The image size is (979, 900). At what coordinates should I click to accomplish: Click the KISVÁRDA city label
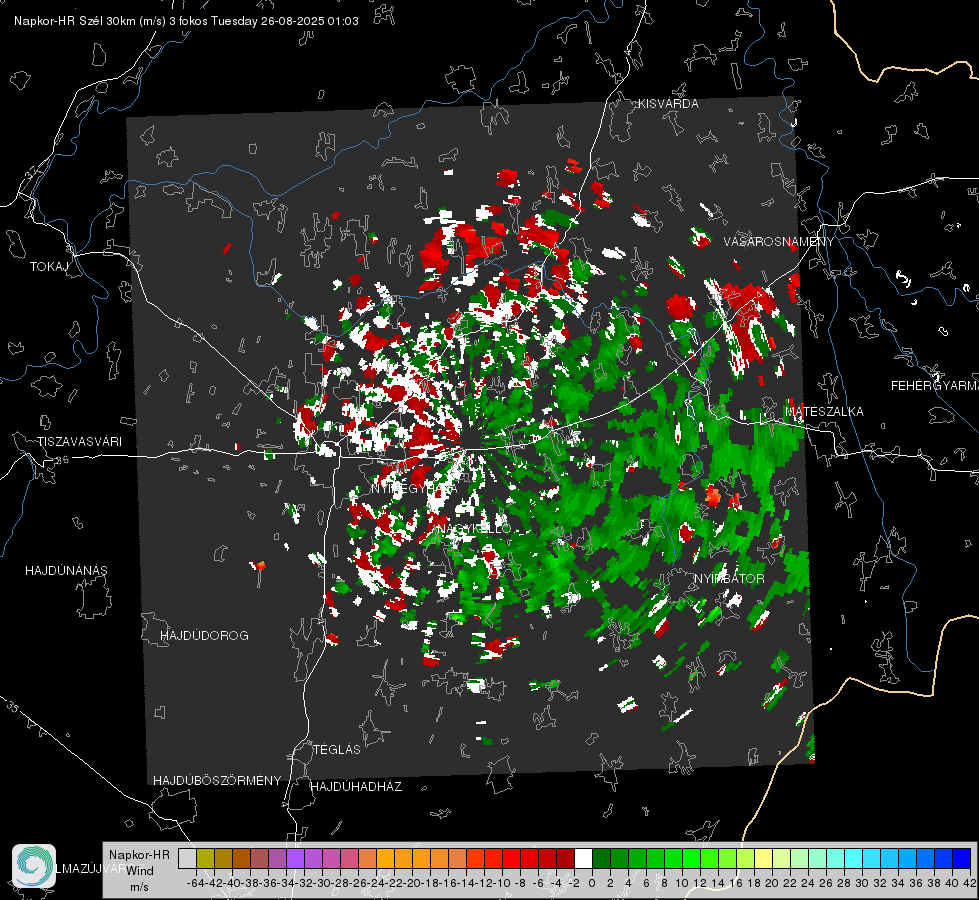[x=668, y=104]
